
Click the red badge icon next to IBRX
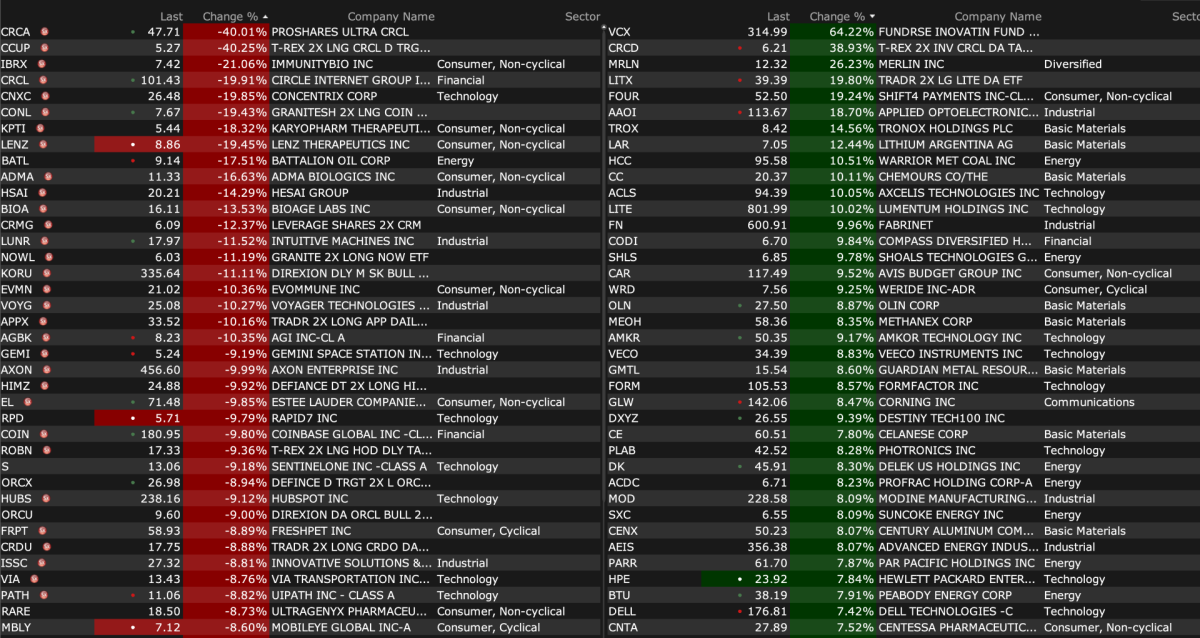tap(43, 64)
